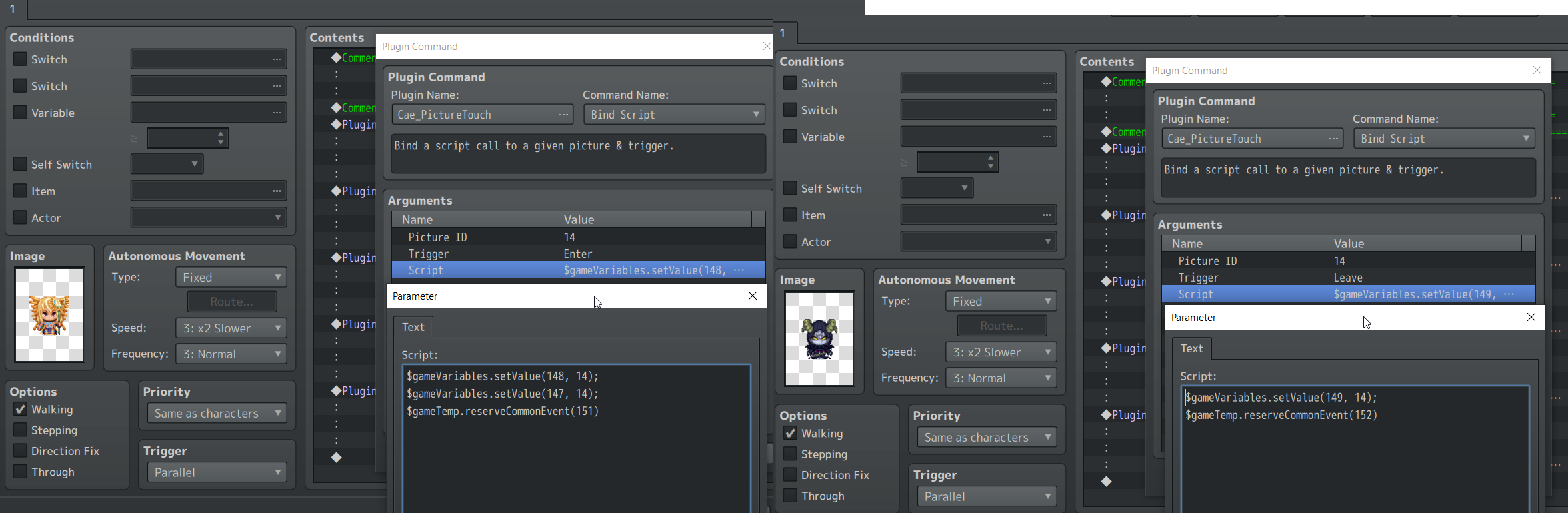Open Script value ellipsis in left Arguments table
The image size is (1568, 513).
(x=739, y=270)
